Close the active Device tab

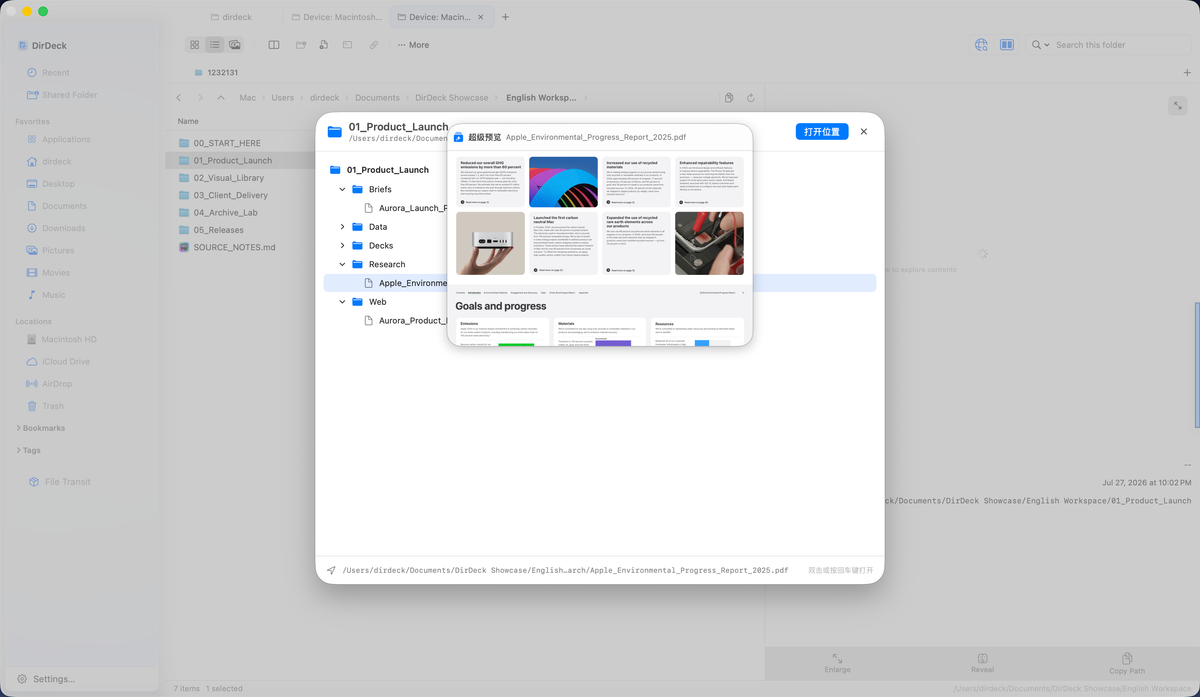coord(482,17)
